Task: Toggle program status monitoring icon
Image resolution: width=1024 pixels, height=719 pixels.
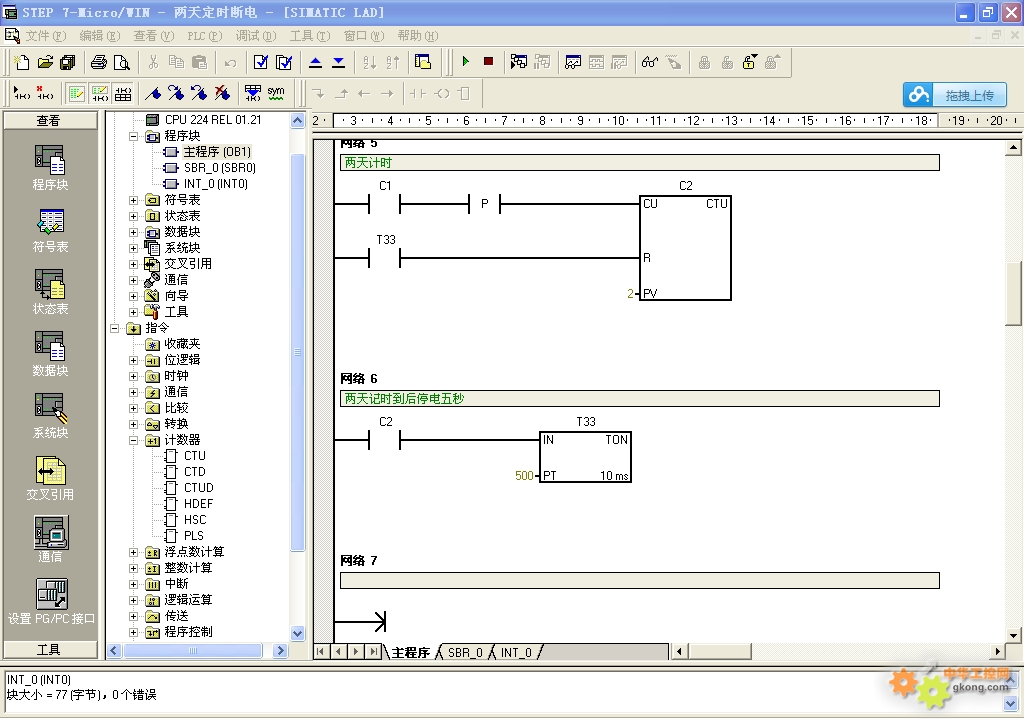Action: pyautogui.click(x=519, y=62)
